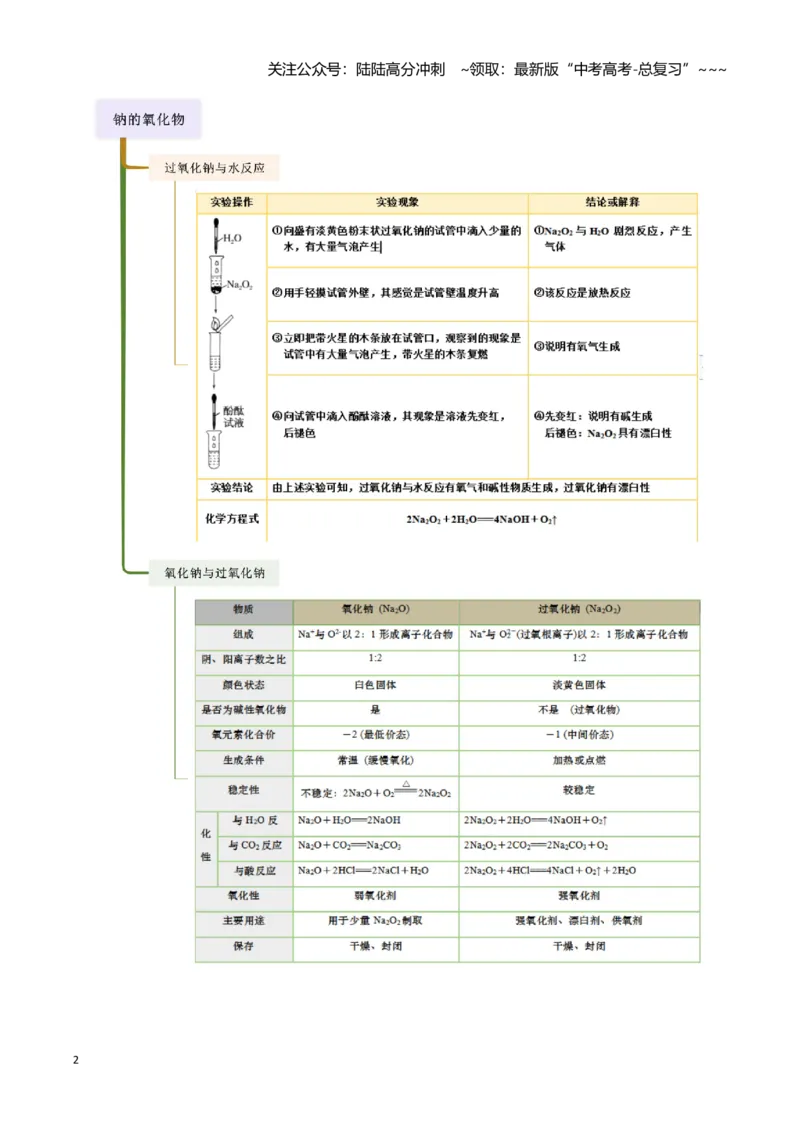Click the 化学方程式 row label
Viewport: 800px width, 1132px height.
(232, 518)
